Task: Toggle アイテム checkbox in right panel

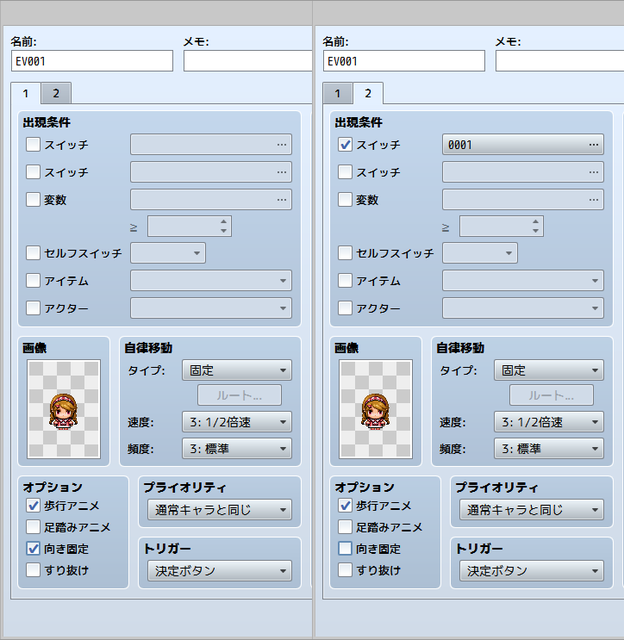Action: pos(345,280)
